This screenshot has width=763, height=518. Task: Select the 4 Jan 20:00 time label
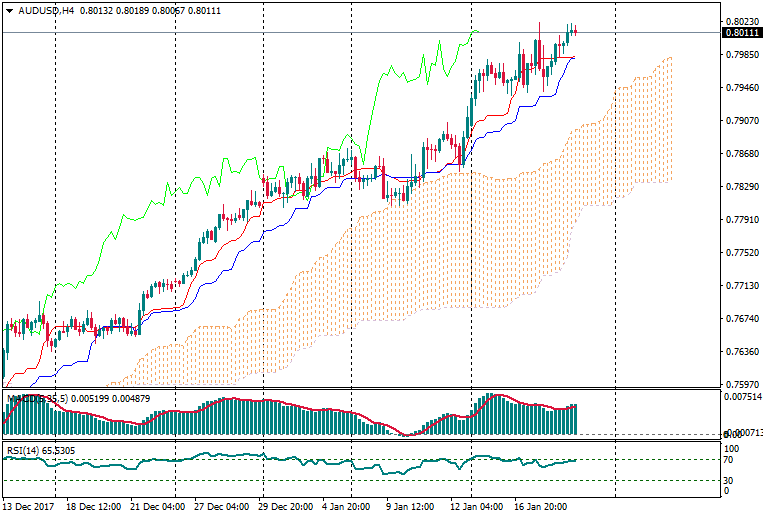pos(349,507)
